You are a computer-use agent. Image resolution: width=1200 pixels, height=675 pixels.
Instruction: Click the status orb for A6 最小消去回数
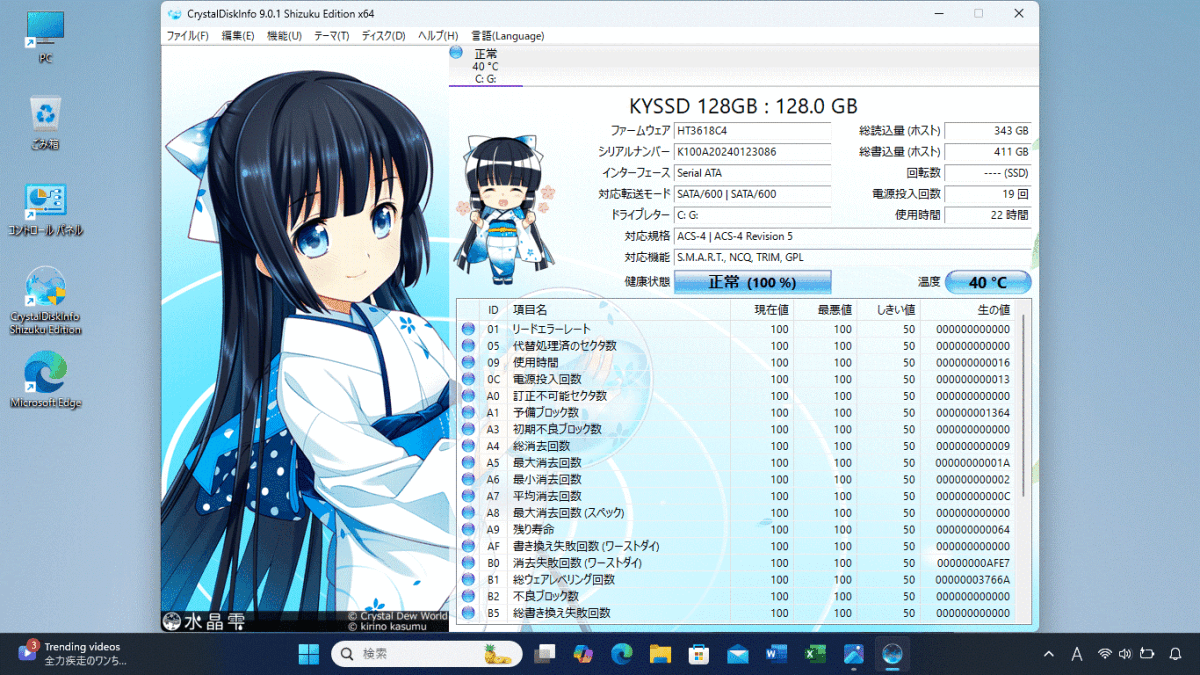pyautogui.click(x=468, y=479)
